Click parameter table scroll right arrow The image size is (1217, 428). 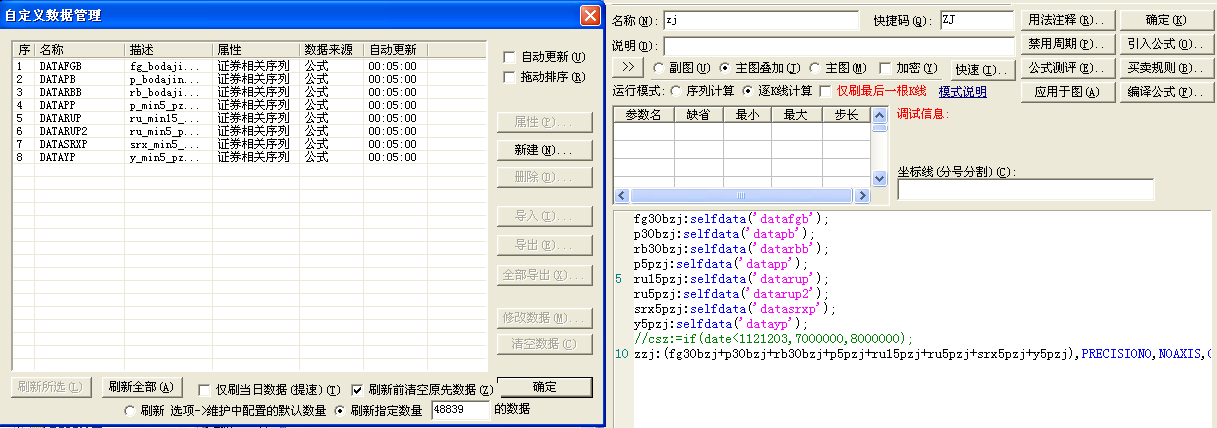pos(864,194)
